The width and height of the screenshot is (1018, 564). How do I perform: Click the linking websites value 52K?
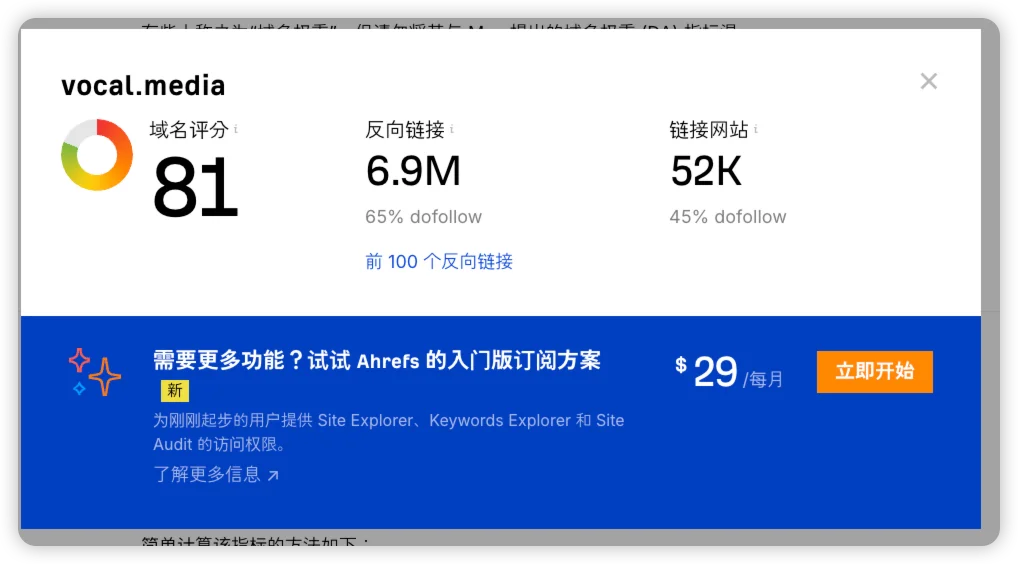[x=706, y=171]
